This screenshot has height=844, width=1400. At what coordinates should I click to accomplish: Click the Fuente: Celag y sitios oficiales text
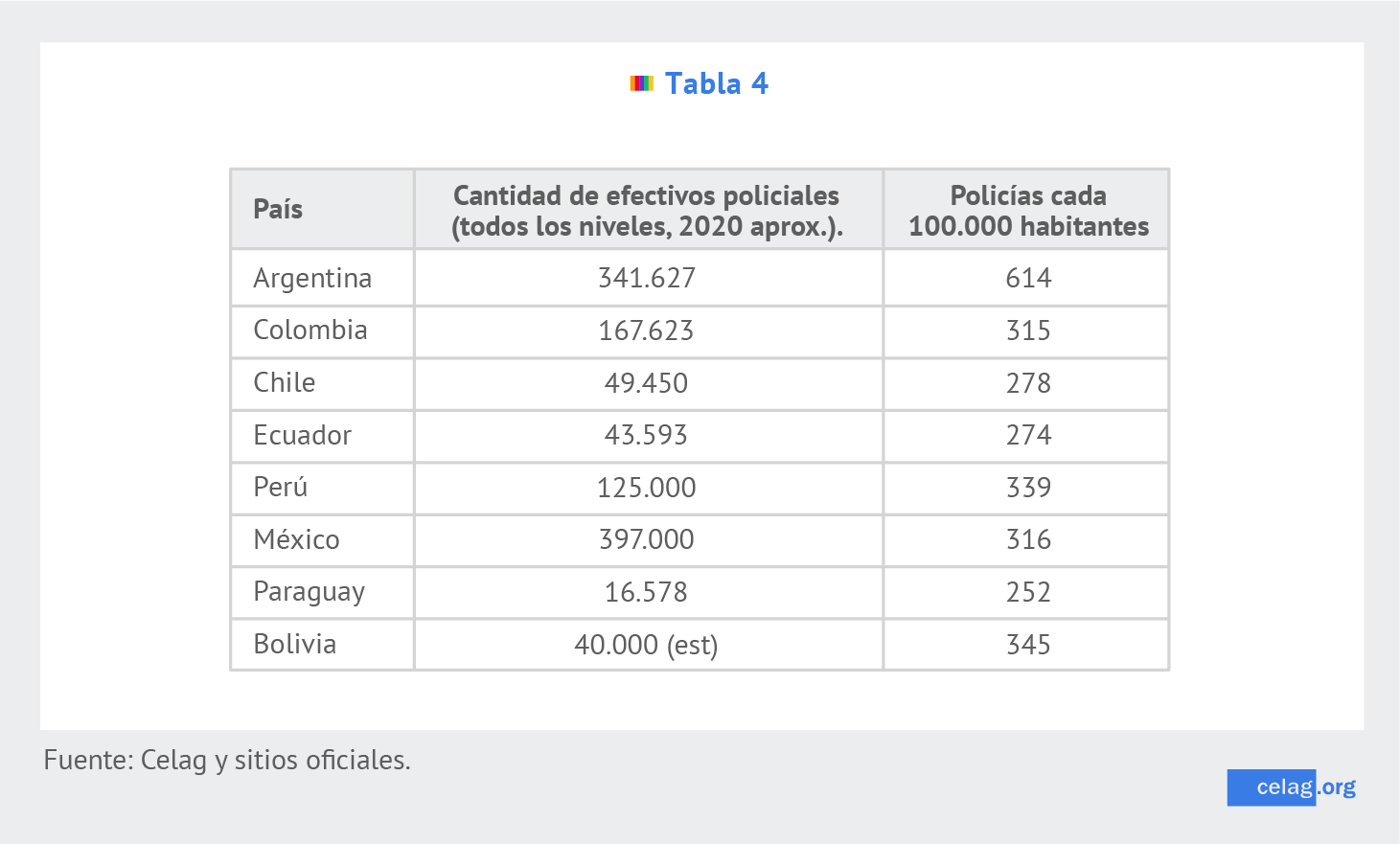coord(227,760)
